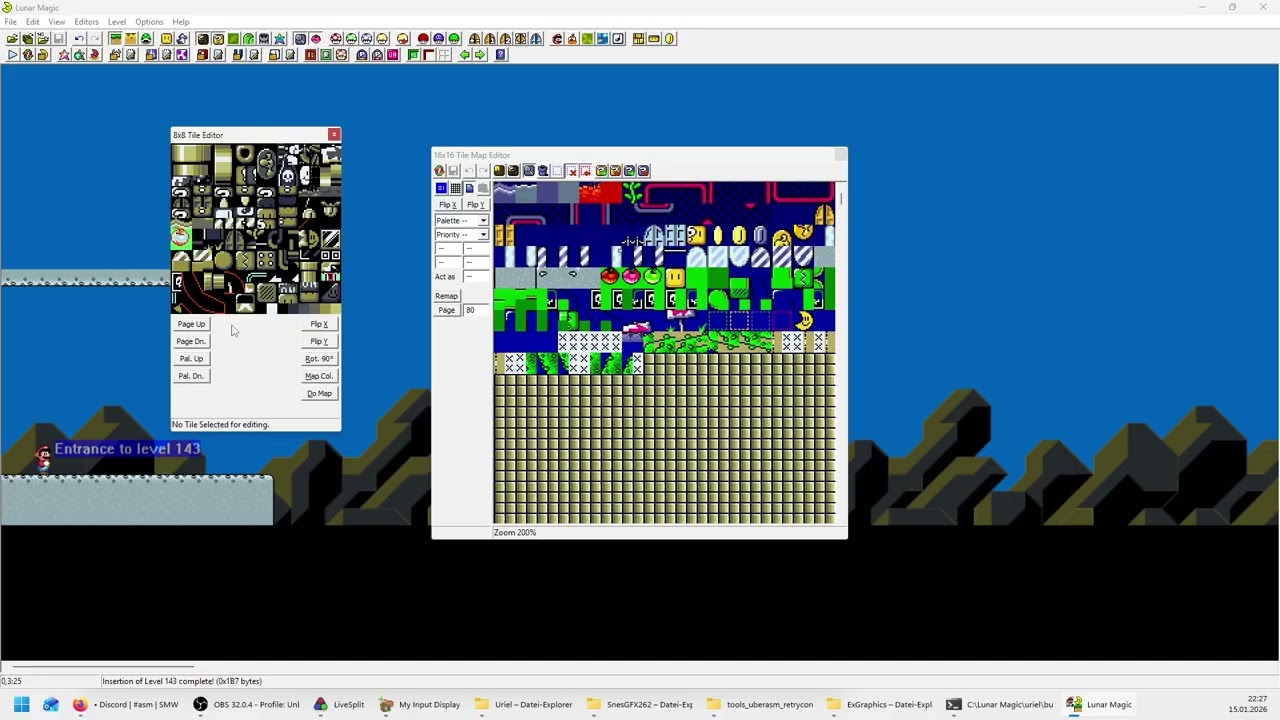Click Pal. Up button
This screenshot has height=720, width=1280.
[x=191, y=358]
